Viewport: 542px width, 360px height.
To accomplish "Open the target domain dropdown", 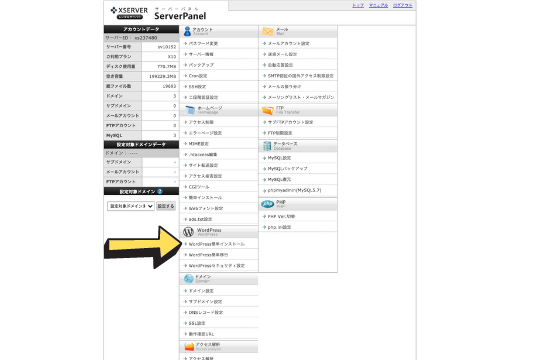I will pyautogui.click(x=131, y=206).
